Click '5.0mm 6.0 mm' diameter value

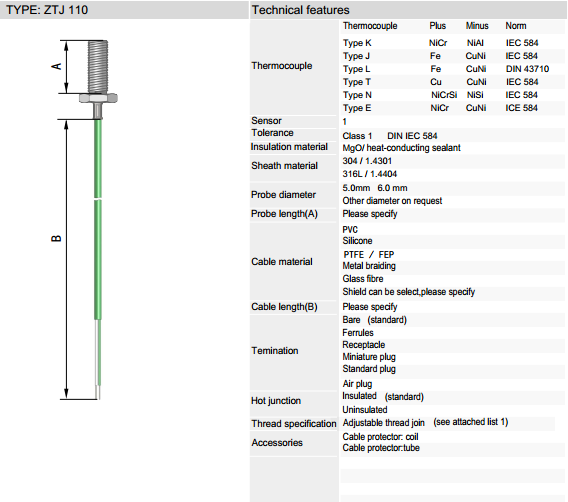(x=375, y=188)
